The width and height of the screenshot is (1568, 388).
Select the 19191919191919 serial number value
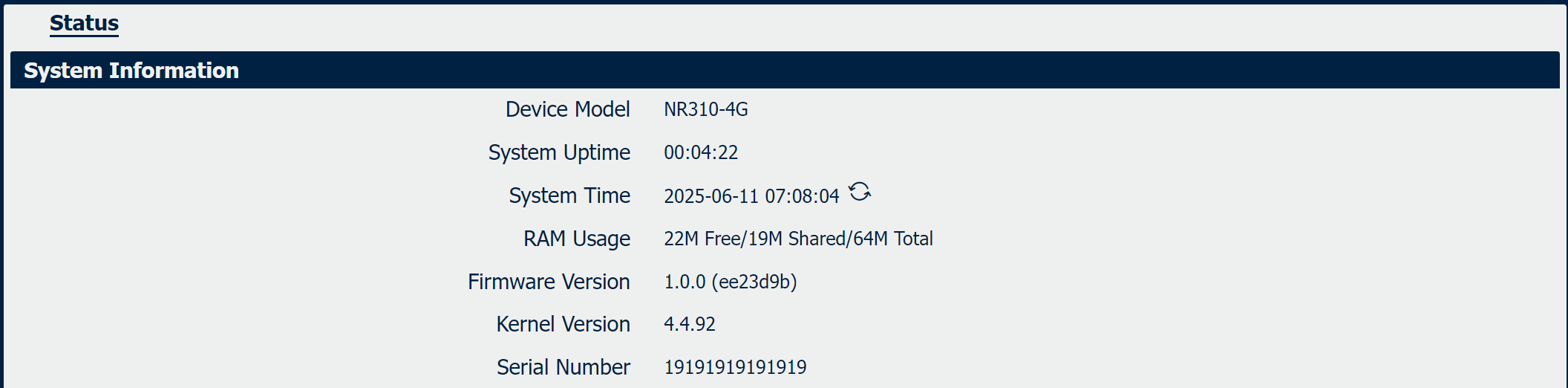click(735, 367)
